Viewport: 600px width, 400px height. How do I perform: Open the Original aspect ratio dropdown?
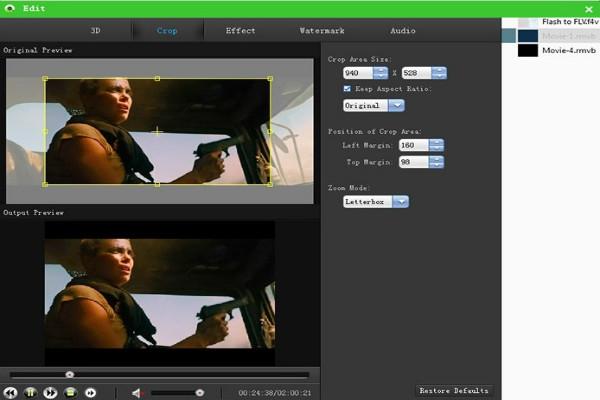coord(374,105)
